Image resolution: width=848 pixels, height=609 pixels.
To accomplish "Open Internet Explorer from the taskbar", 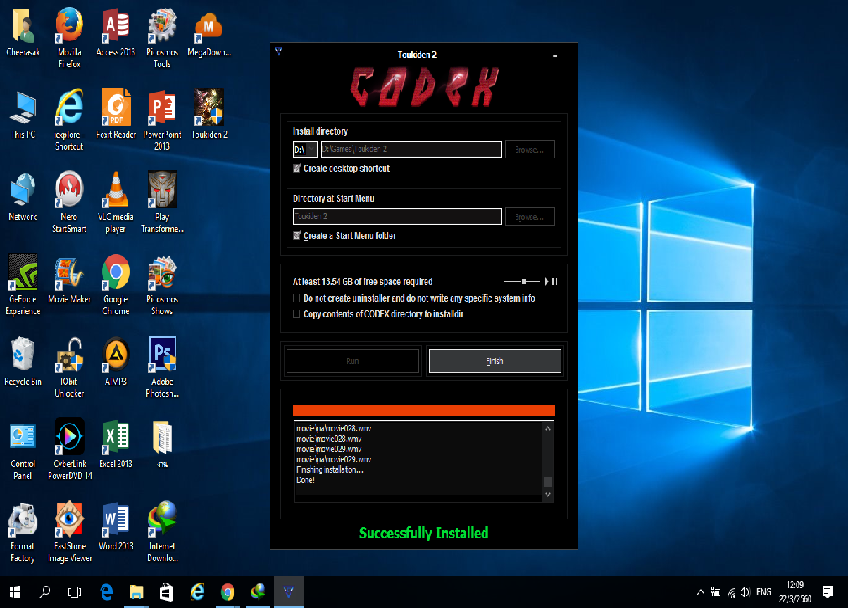I will 197,592.
